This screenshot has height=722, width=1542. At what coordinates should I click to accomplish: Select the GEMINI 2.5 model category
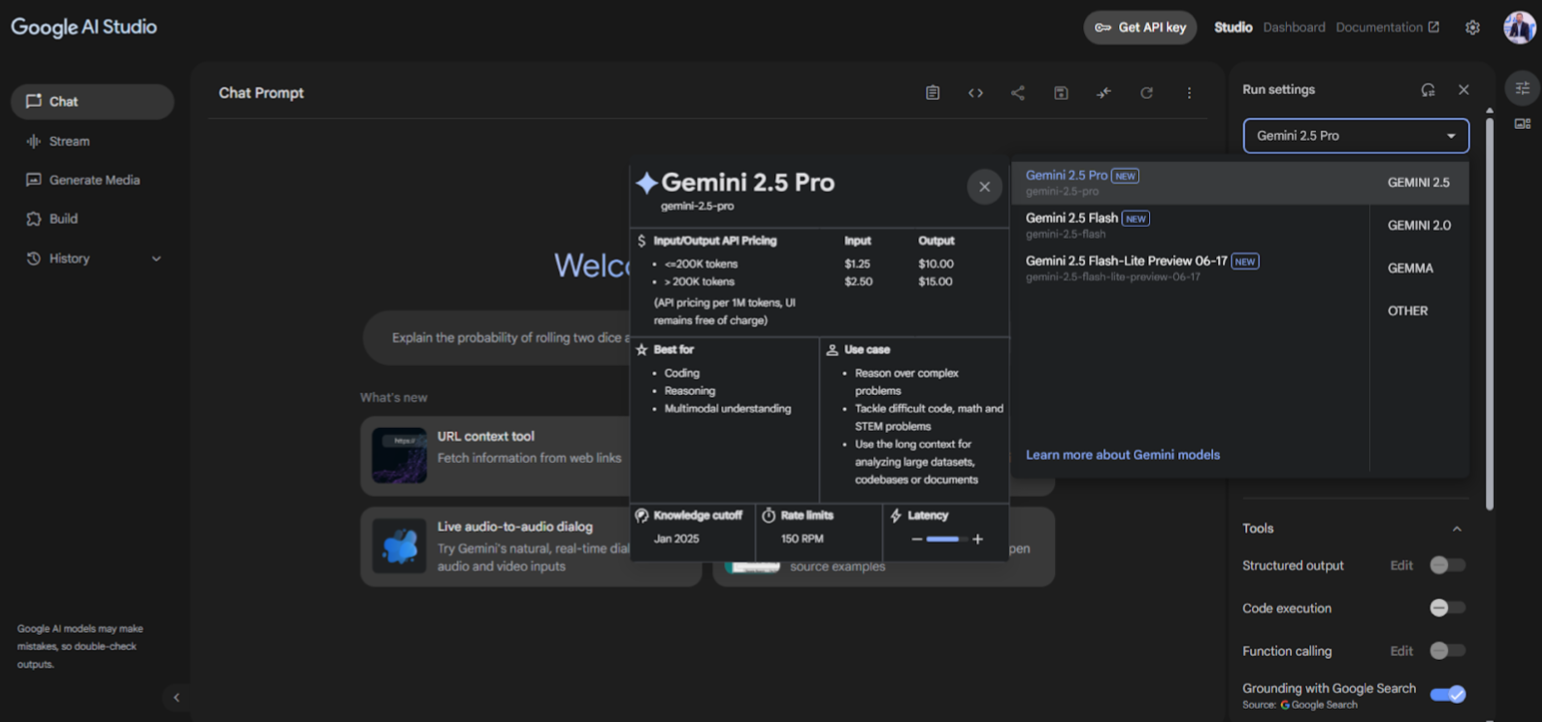coord(1418,183)
